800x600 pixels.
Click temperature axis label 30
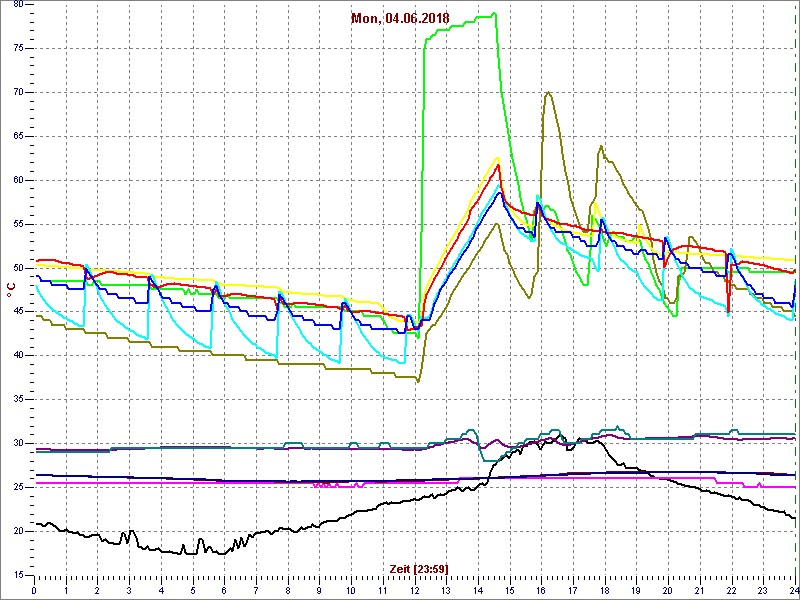18,443
